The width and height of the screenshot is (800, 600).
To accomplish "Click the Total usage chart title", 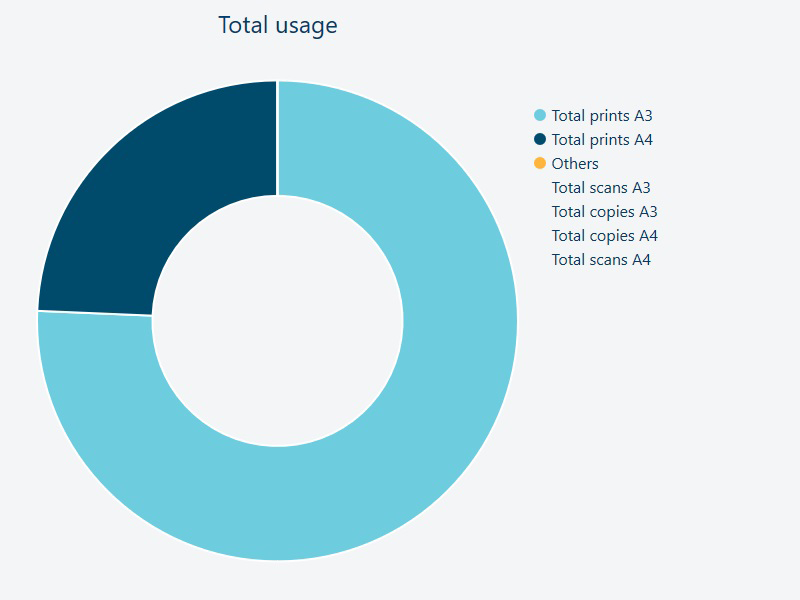I will click(x=278, y=25).
